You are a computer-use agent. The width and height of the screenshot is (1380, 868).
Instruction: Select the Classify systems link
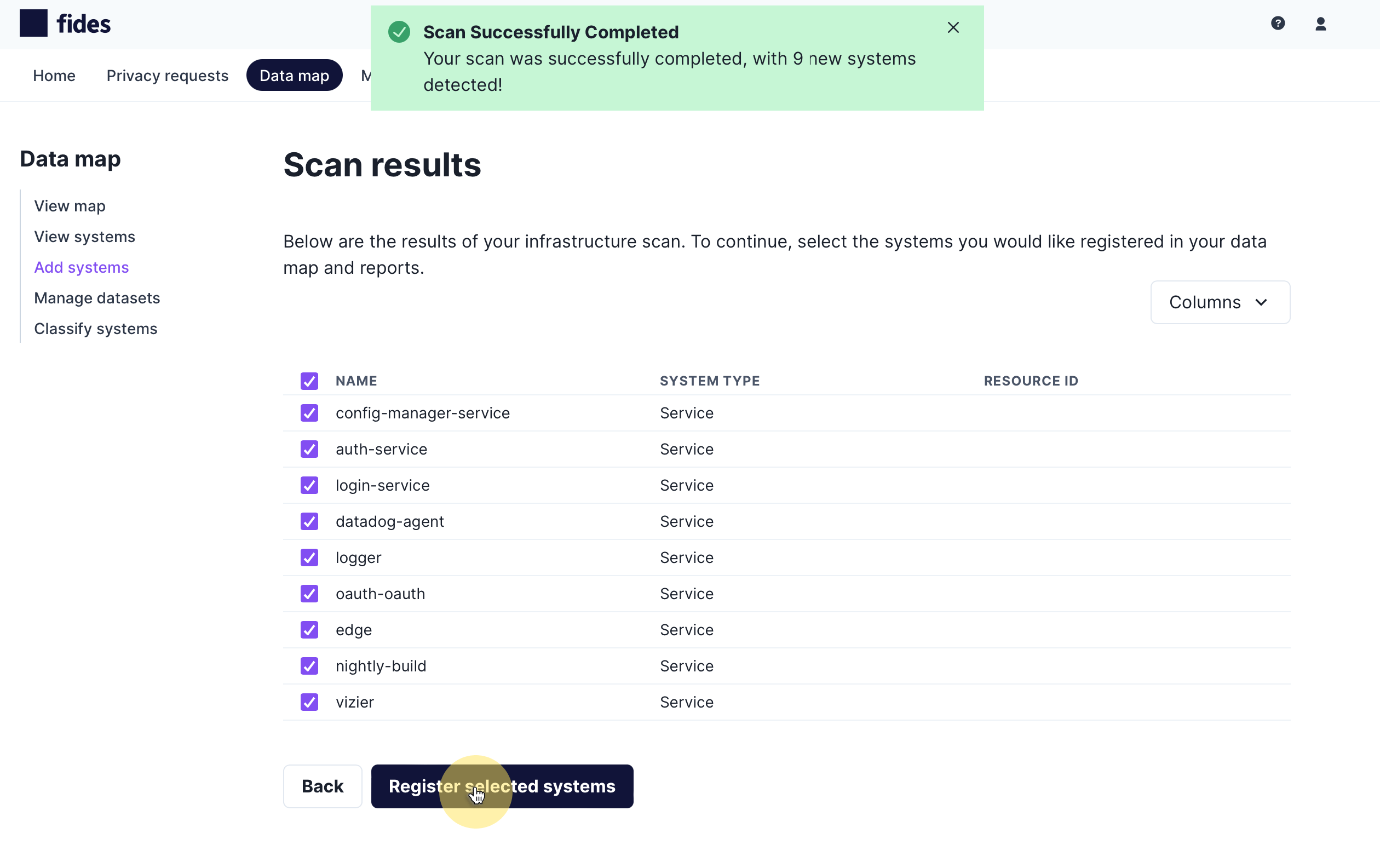[95, 327]
